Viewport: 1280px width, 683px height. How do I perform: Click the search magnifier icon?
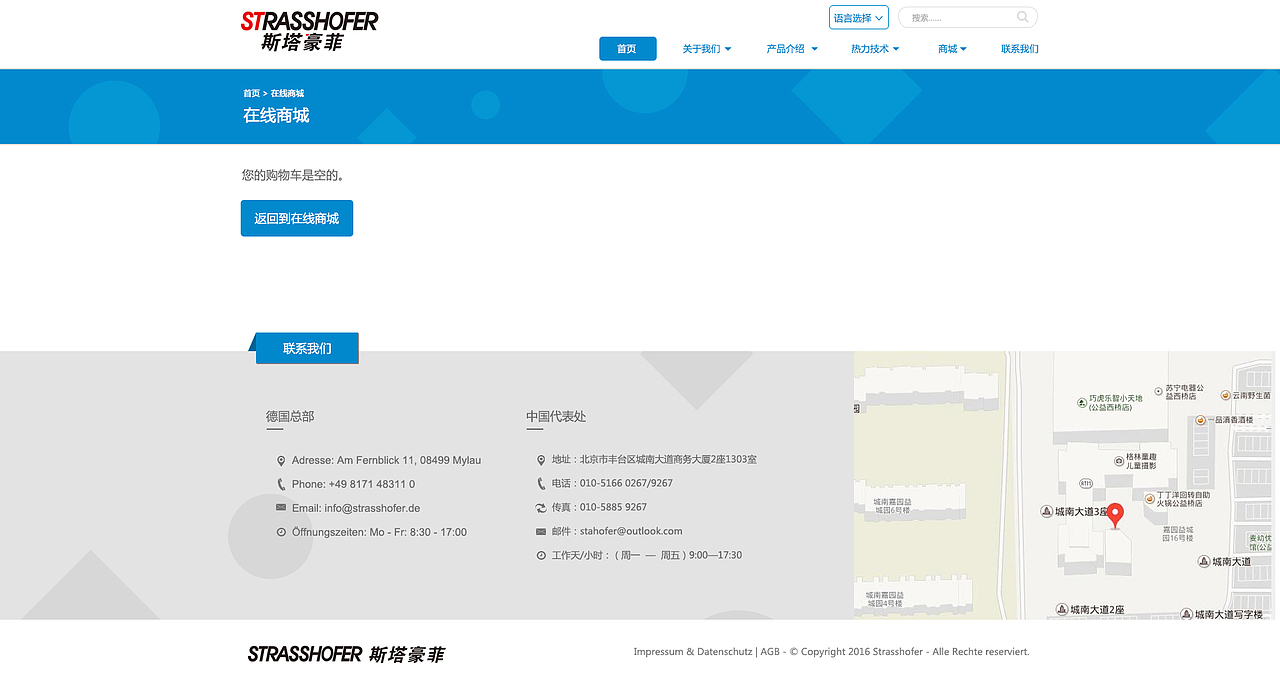pyautogui.click(x=1022, y=17)
